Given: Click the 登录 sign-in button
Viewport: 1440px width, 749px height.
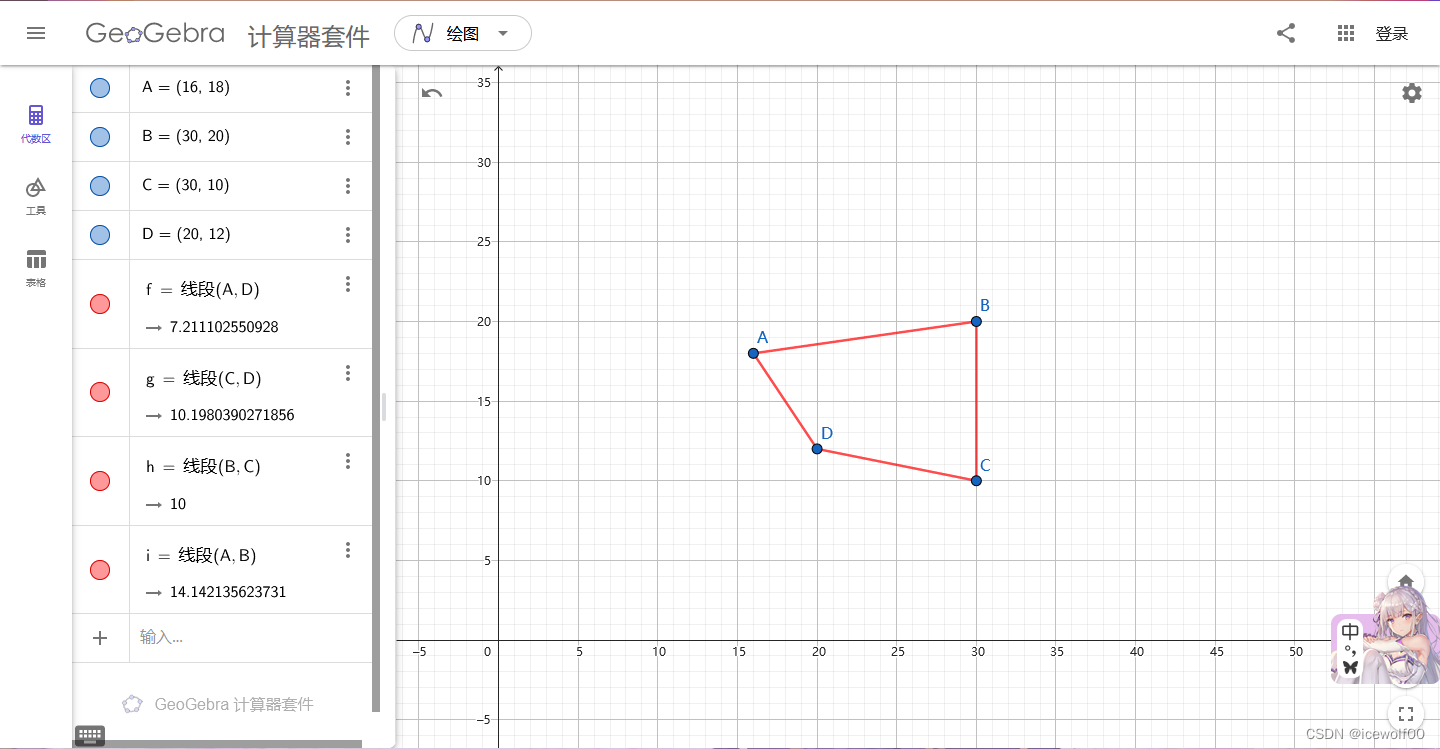Looking at the screenshot, I should [x=1392, y=33].
